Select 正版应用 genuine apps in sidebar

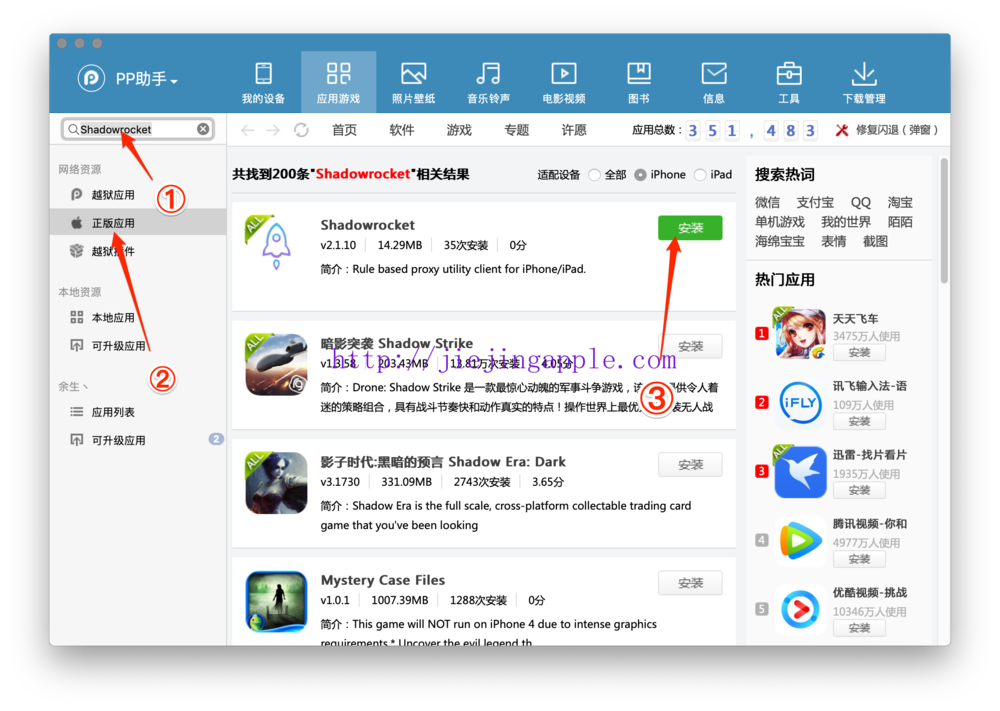[138, 223]
